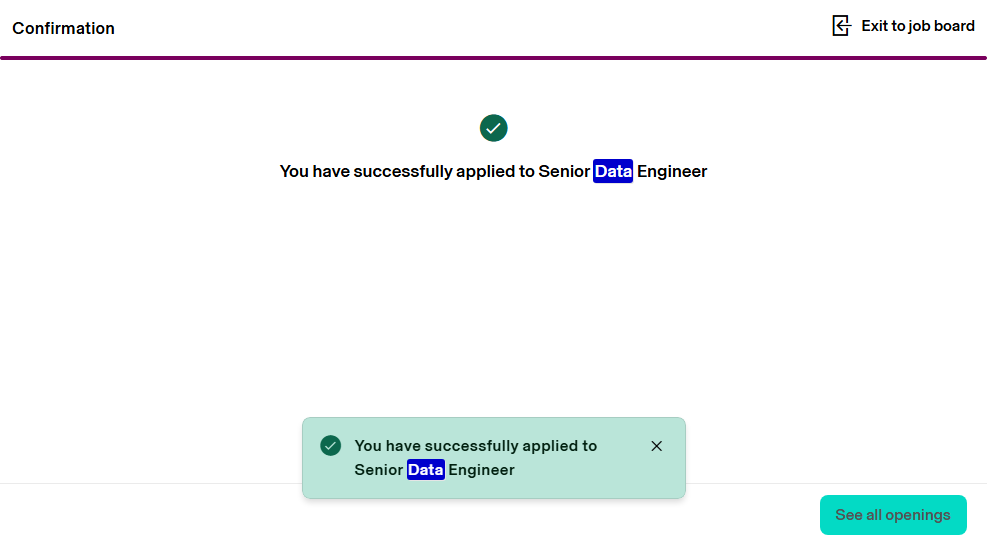Click "applied to" in the main message
The height and width of the screenshot is (547, 987).
(495, 171)
